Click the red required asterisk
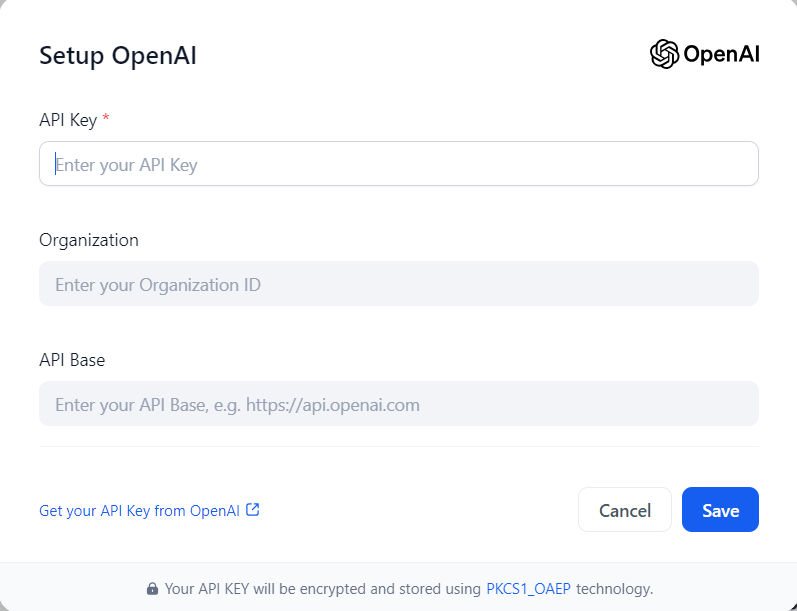Screen dimensions: 797x611 [x=106, y=120]
